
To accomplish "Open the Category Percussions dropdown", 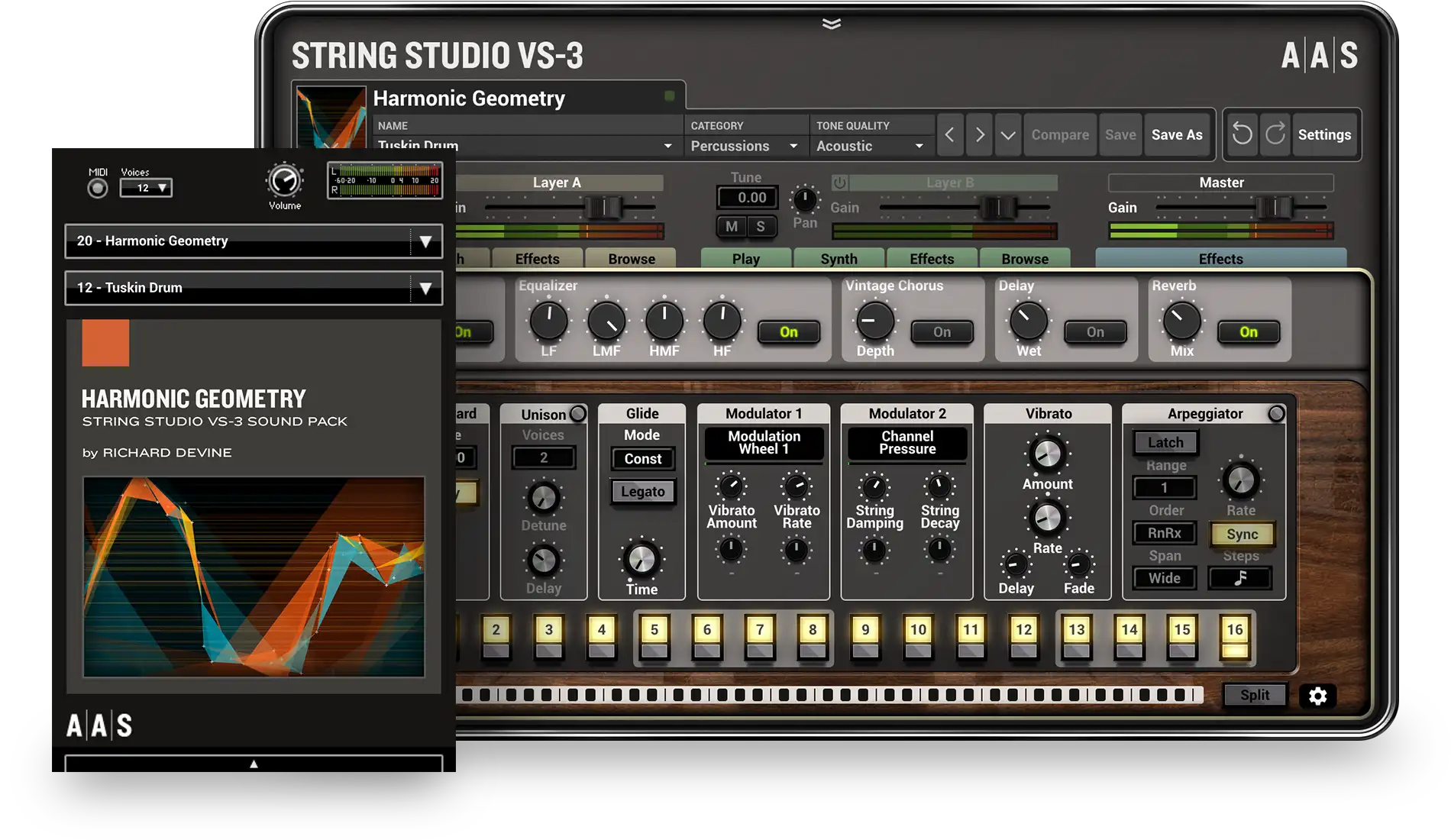I will click(x=745, y=146).
